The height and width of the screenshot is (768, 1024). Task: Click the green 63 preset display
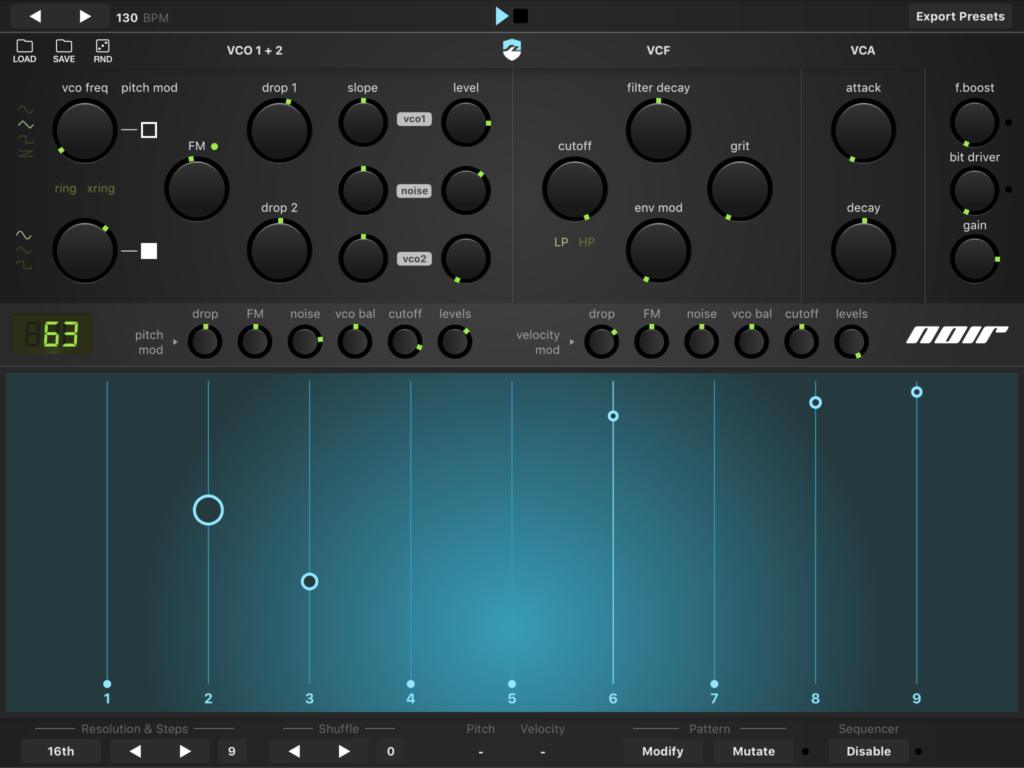point(52,334)
